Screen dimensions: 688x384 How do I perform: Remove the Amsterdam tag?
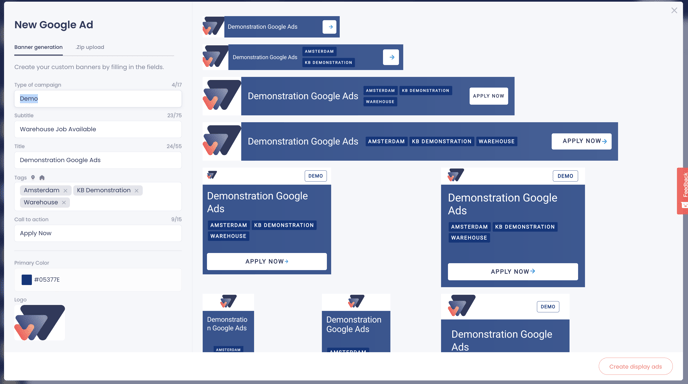(x=65, y=190)
